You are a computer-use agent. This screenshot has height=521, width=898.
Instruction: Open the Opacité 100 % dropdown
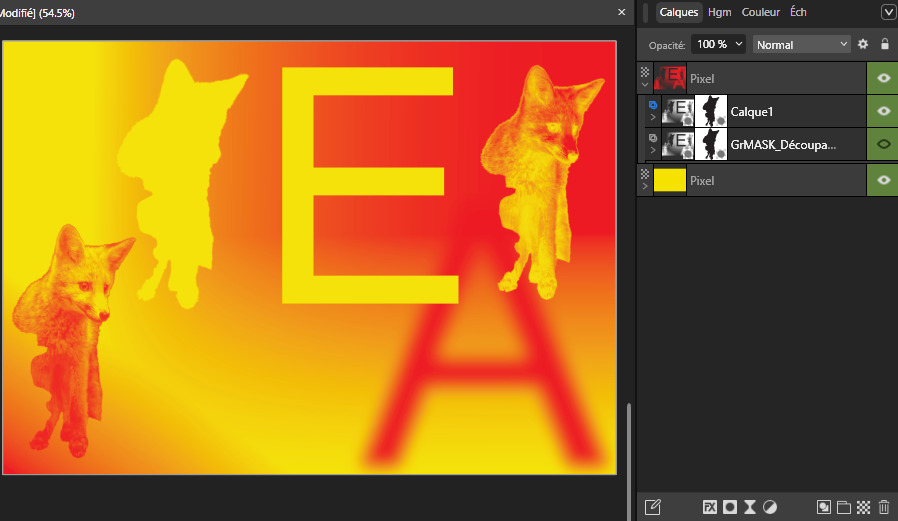[x=718, y=44]
